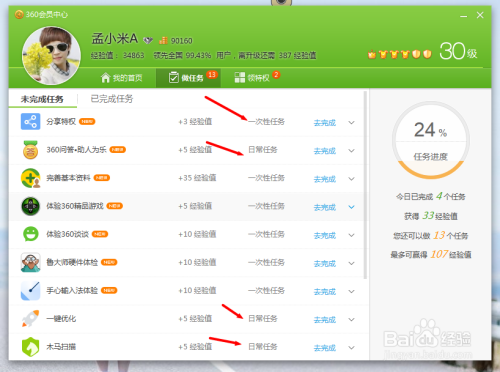This screenshot has height=372, width=500.
Task: Expand the 手心输入法体验 task details
Action: pos(351,291)
